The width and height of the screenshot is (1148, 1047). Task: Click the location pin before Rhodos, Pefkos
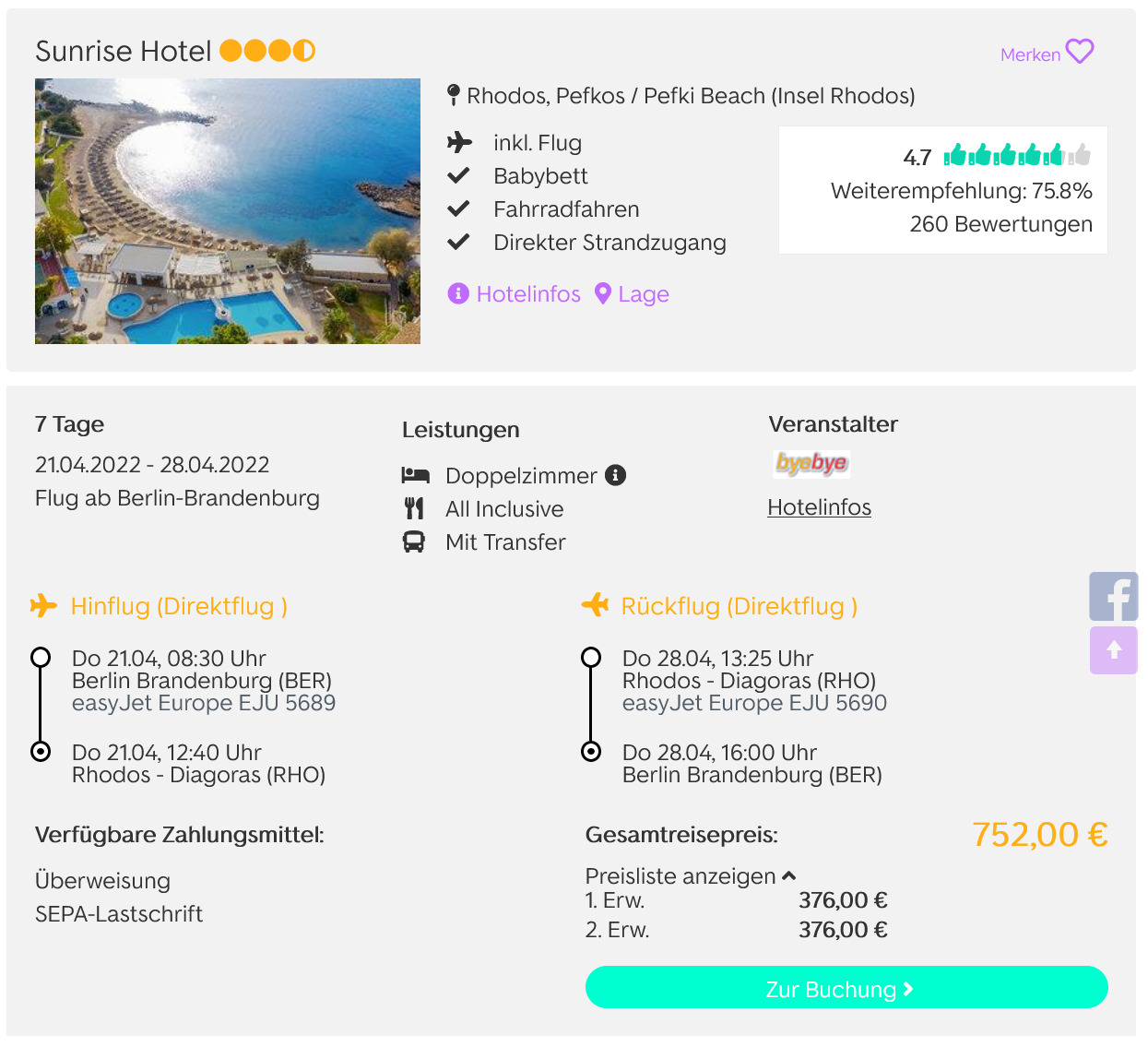(x=454, y=95)
